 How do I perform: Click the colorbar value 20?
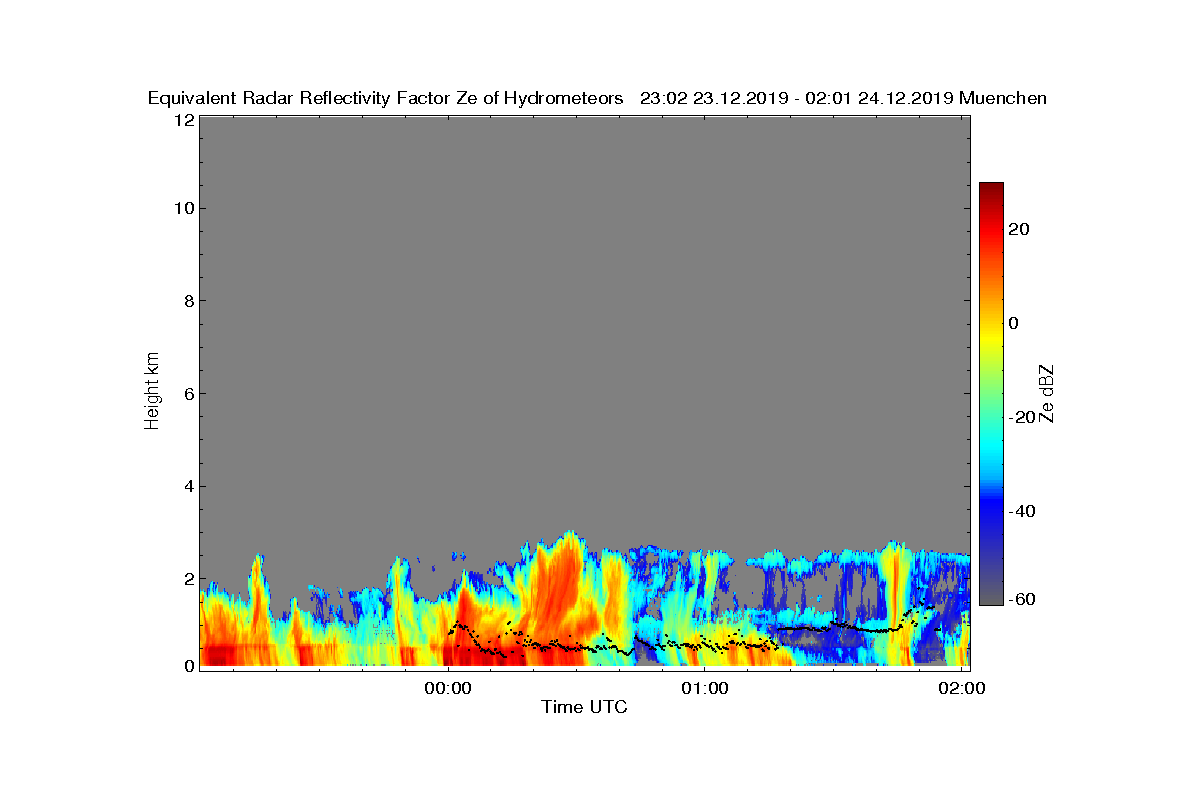(1020, 229)
